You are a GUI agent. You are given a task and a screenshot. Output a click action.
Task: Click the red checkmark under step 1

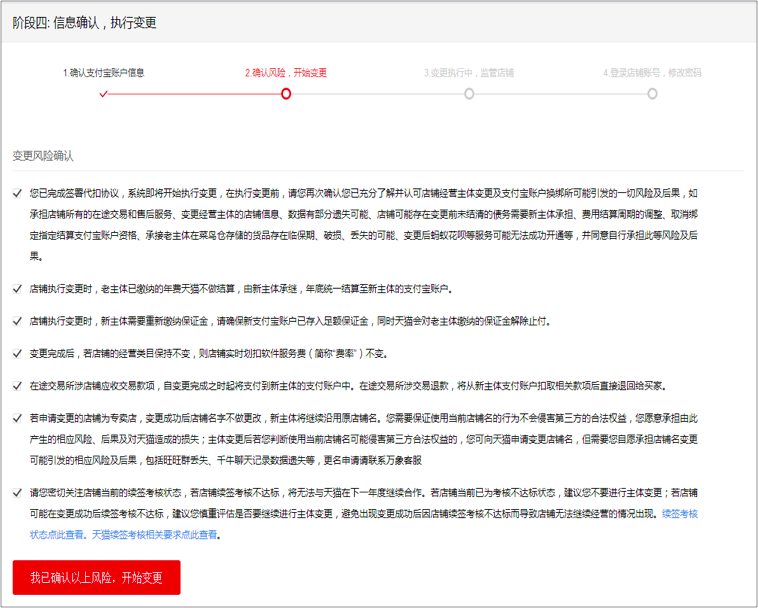point(103,94)
